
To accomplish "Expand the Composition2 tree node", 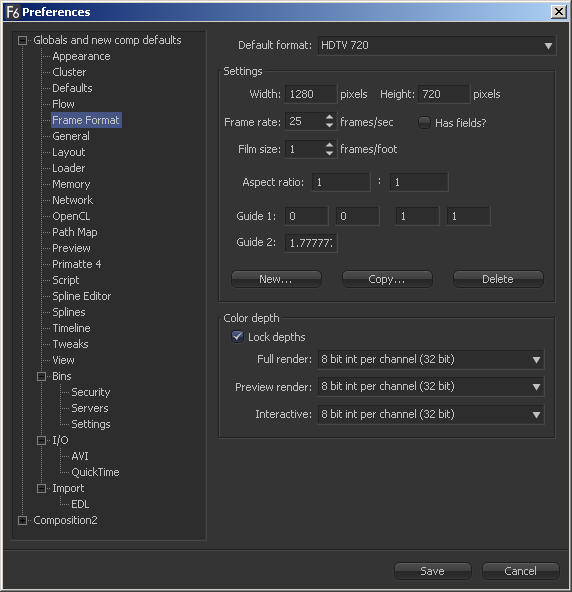I will click(x=22, y=521).
